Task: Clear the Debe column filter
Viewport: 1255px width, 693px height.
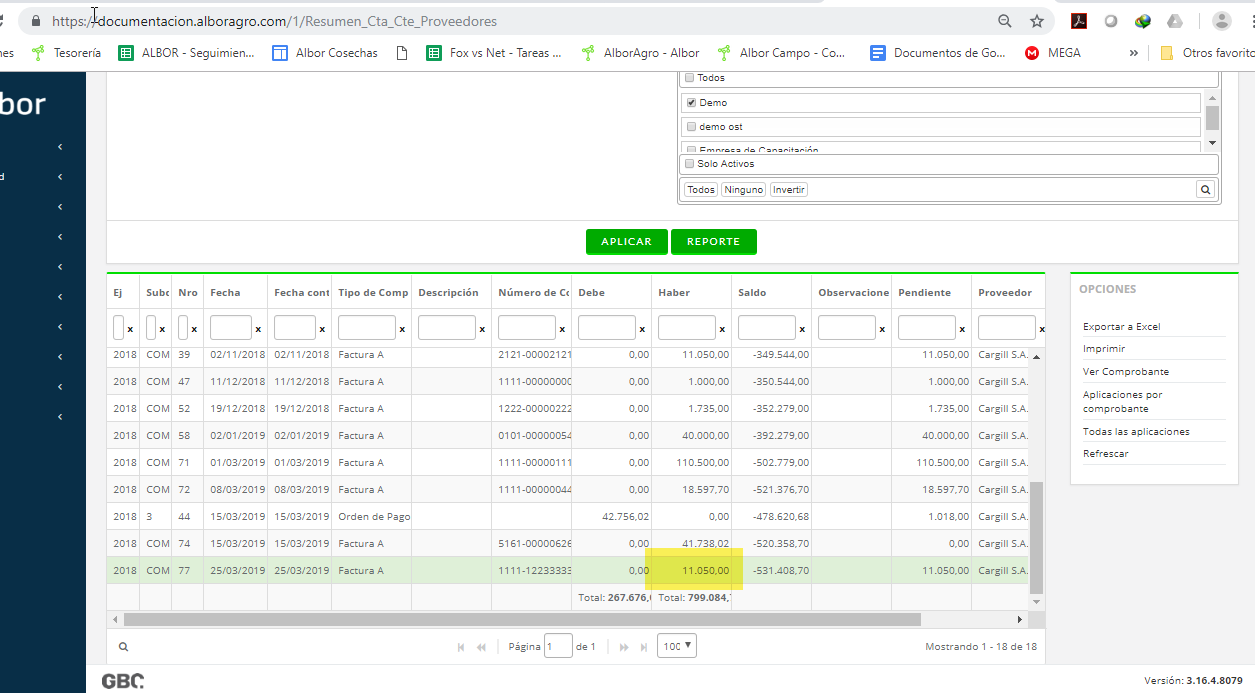Action: 642,329
